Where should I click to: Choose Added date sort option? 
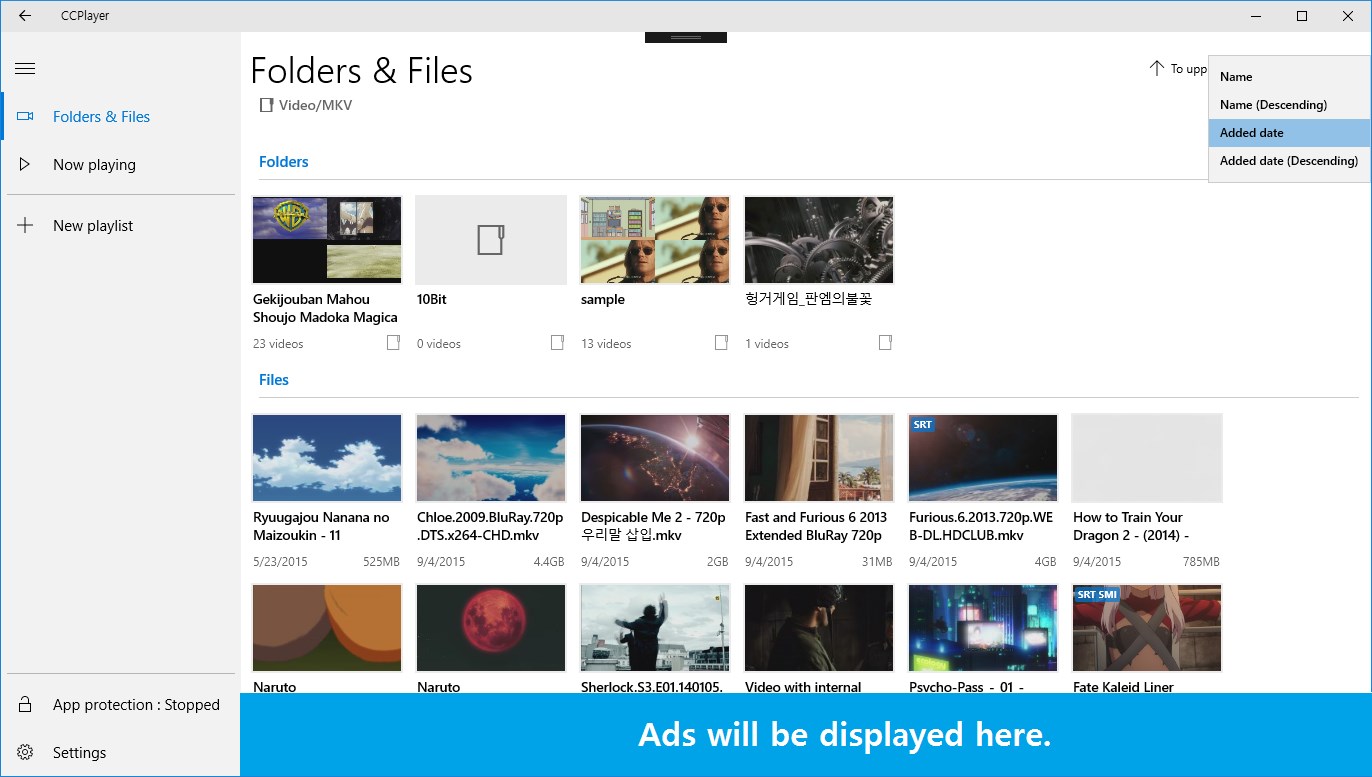coord(1289,133)
